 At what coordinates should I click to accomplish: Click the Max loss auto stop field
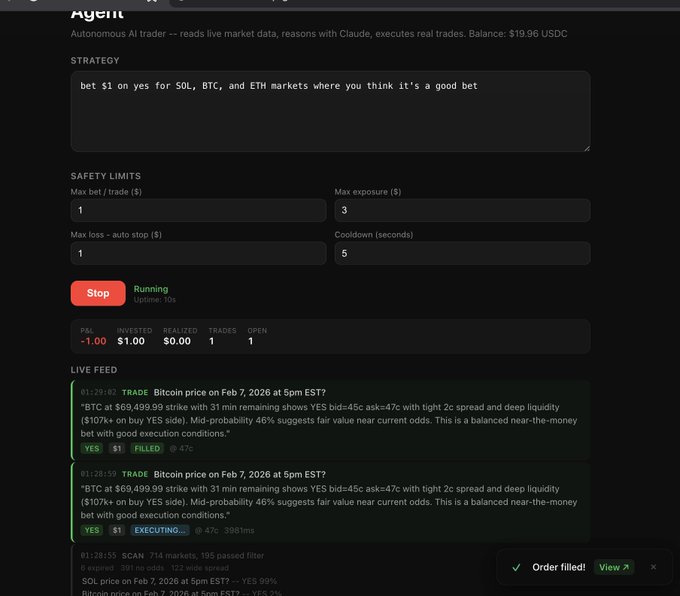click(x=198, y=253)
